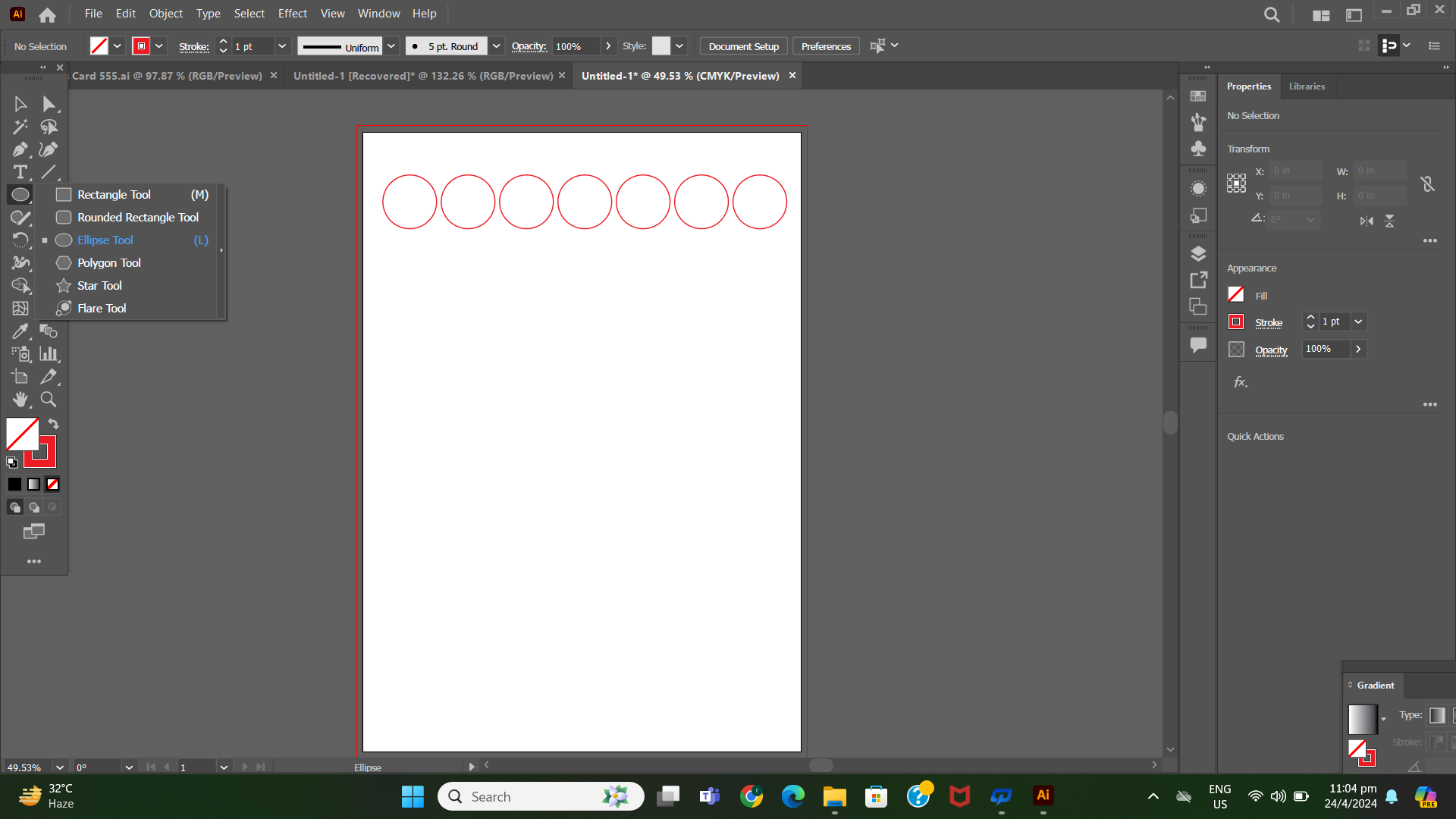
Task: Open the Style dropdown arrow
Action: (679, 46)
